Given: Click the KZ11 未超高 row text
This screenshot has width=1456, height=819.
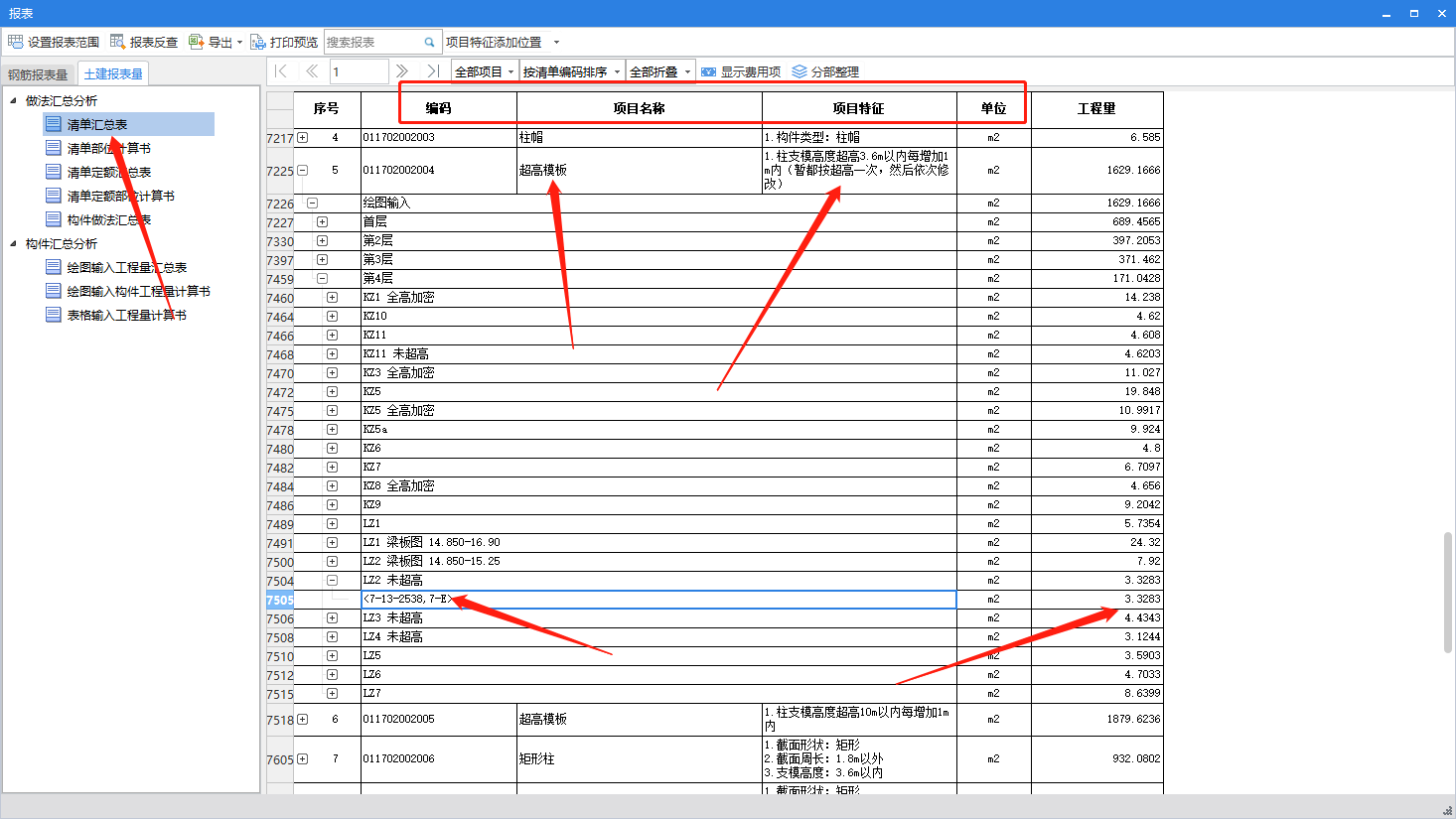Looking at the screenshot, I should pyautogui.click(x=395, y=353).
